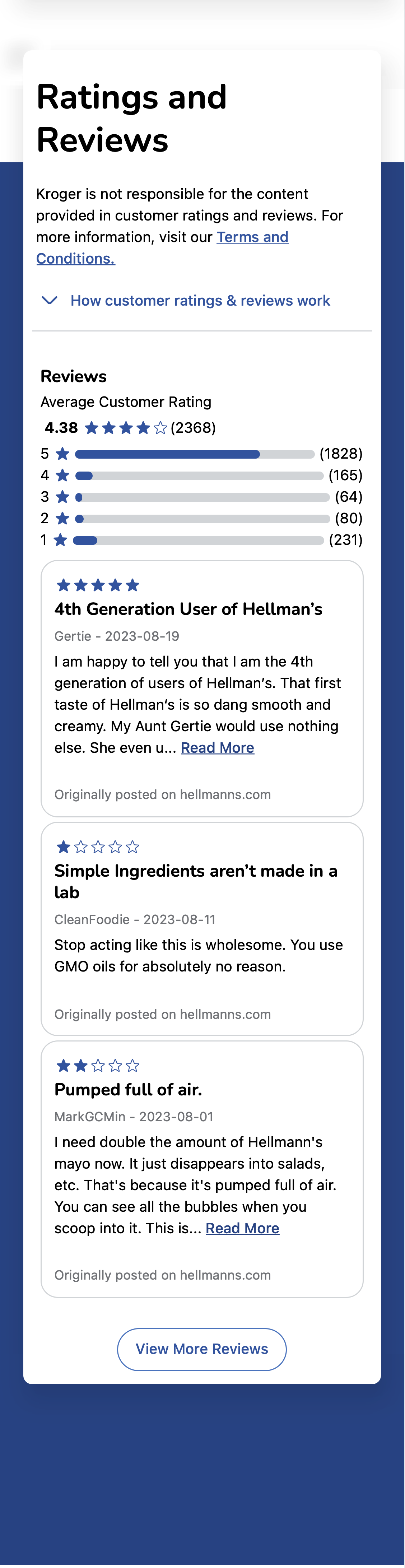Click MarkGCMin's two-star rating stars
Screen dimensions: 405x1568
pos(97,1065)
